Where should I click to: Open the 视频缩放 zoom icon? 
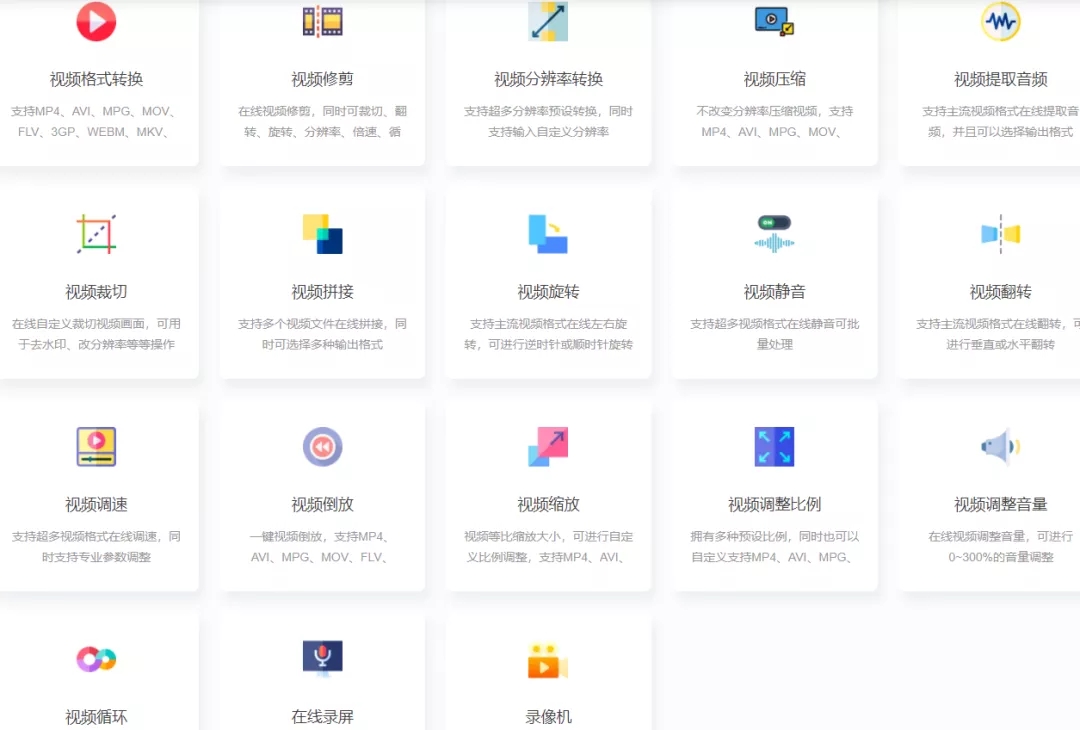547,447
